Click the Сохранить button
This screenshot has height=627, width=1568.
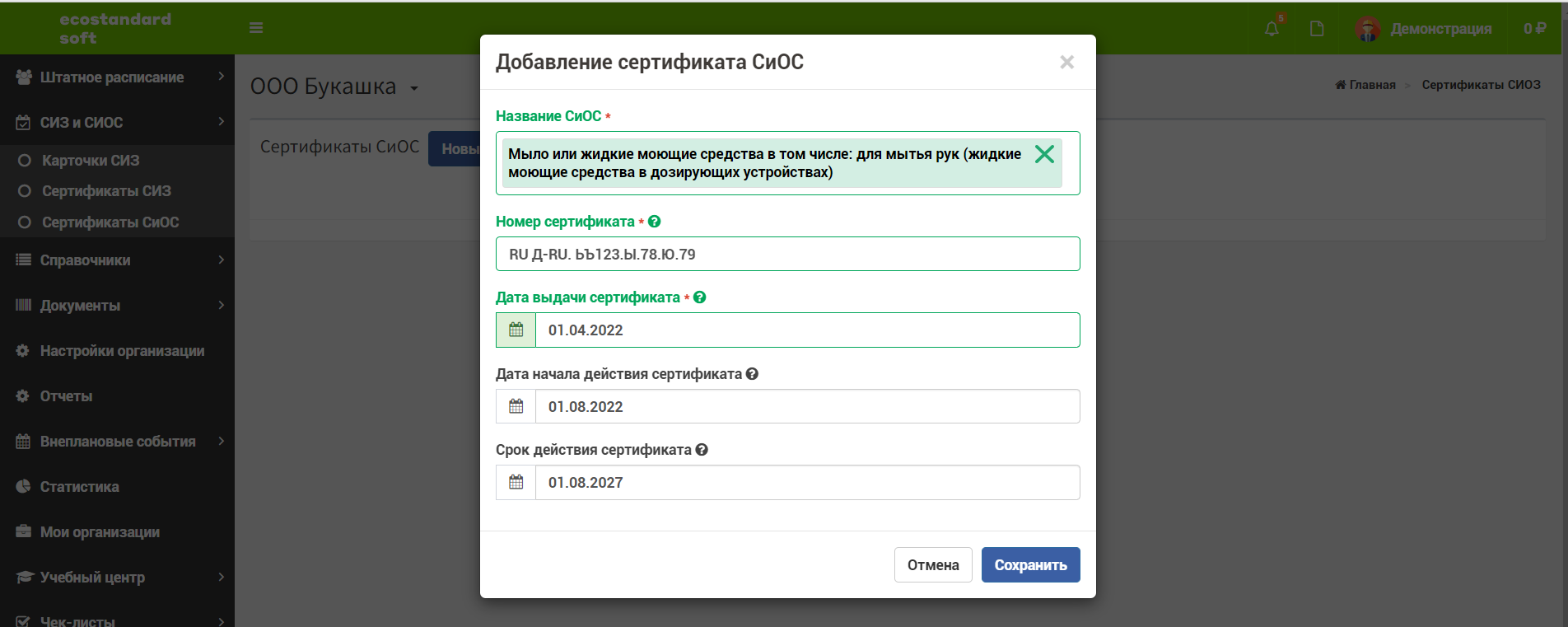tap(1030, 565)
